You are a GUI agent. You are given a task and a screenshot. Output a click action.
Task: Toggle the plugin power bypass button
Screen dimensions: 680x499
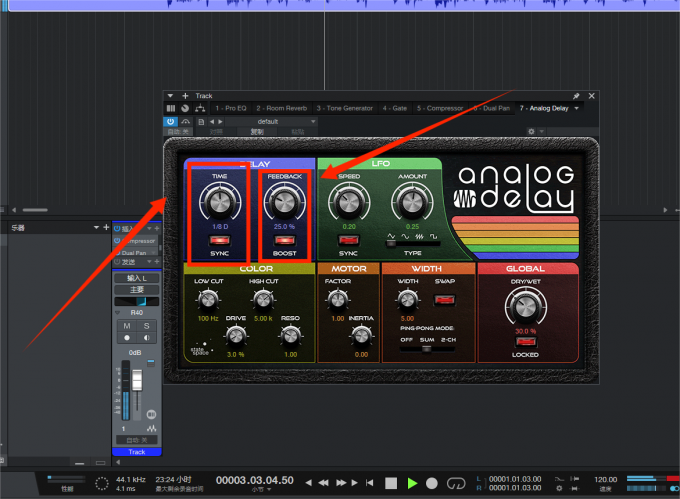(170, 122)
